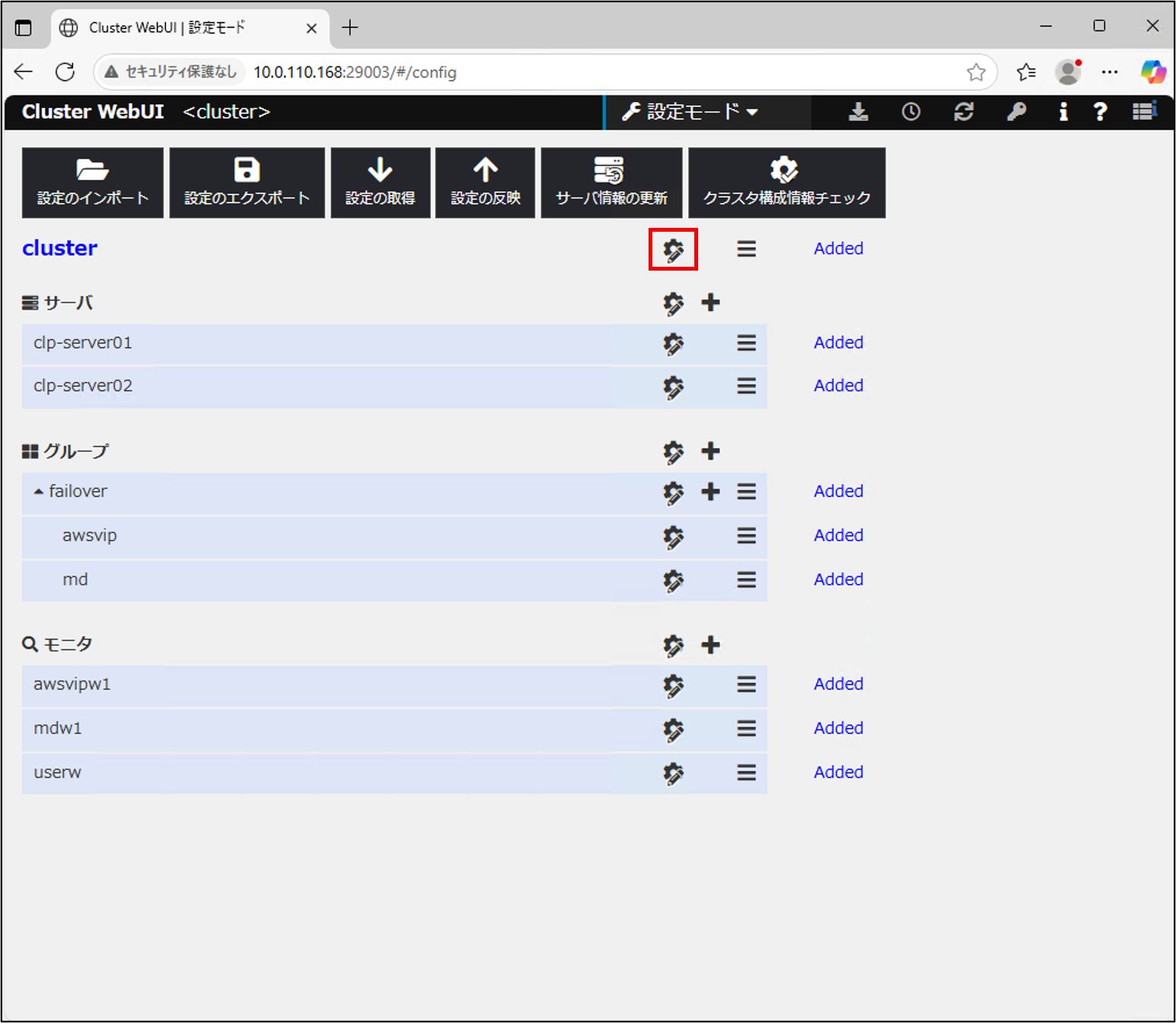Open the clock history icon in header
1176x1023 pixels.
pyautogui.click(x=911, y=112)
